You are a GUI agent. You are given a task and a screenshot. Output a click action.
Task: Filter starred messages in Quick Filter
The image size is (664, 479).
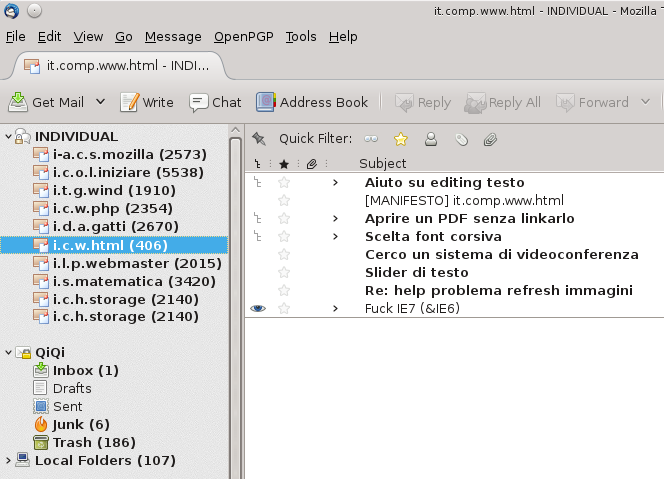point(401,139)
